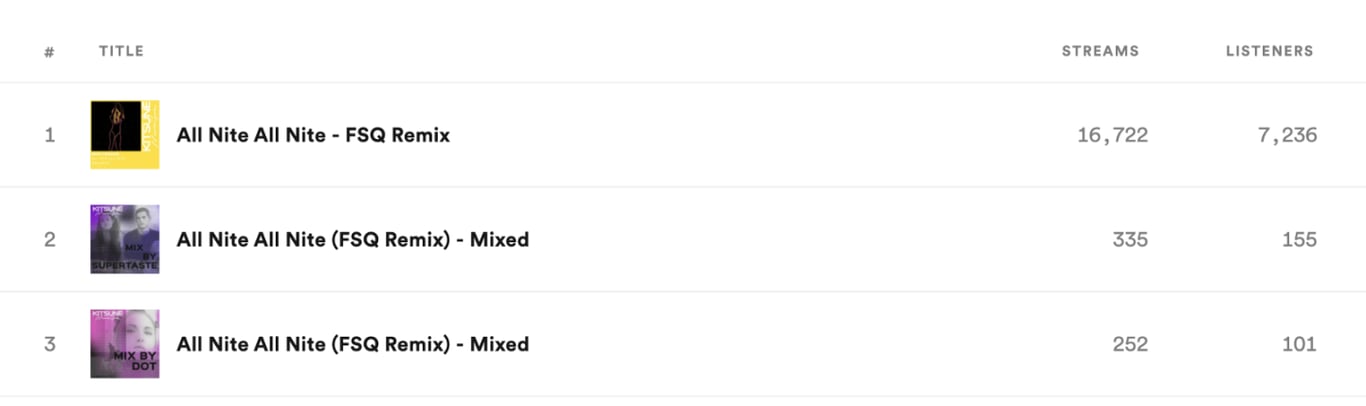Open the yellow Kitsune album cover thumbnail

coord(125,134)
